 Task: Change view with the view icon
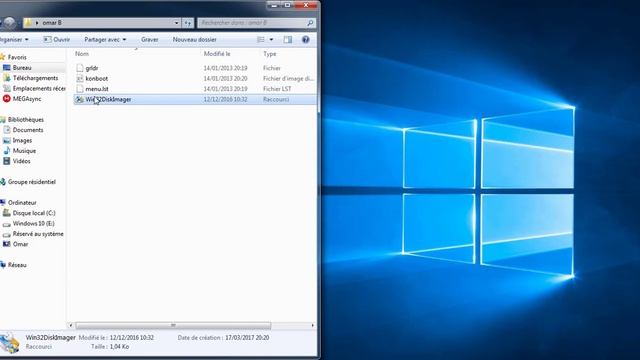click(x=261, y=40)
